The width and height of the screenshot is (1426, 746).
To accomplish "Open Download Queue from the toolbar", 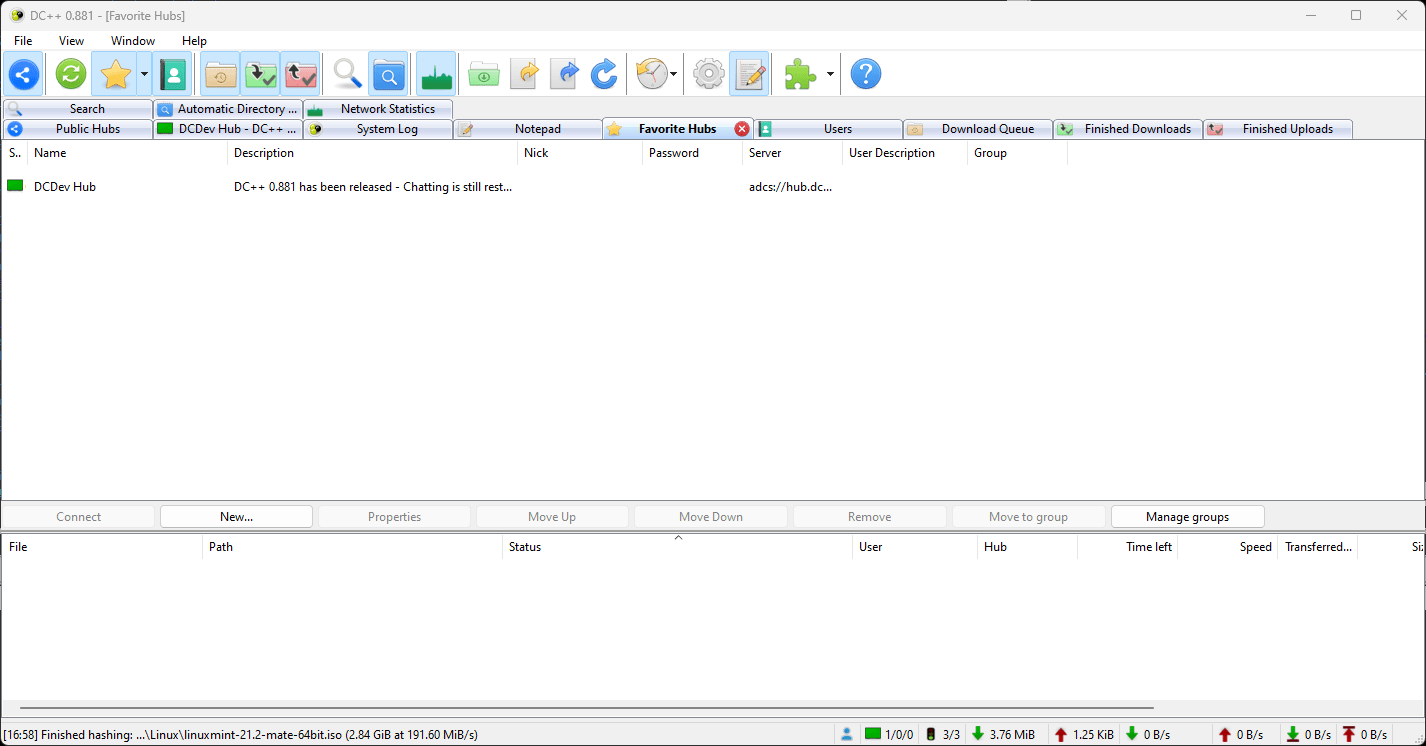I will 220,74.
